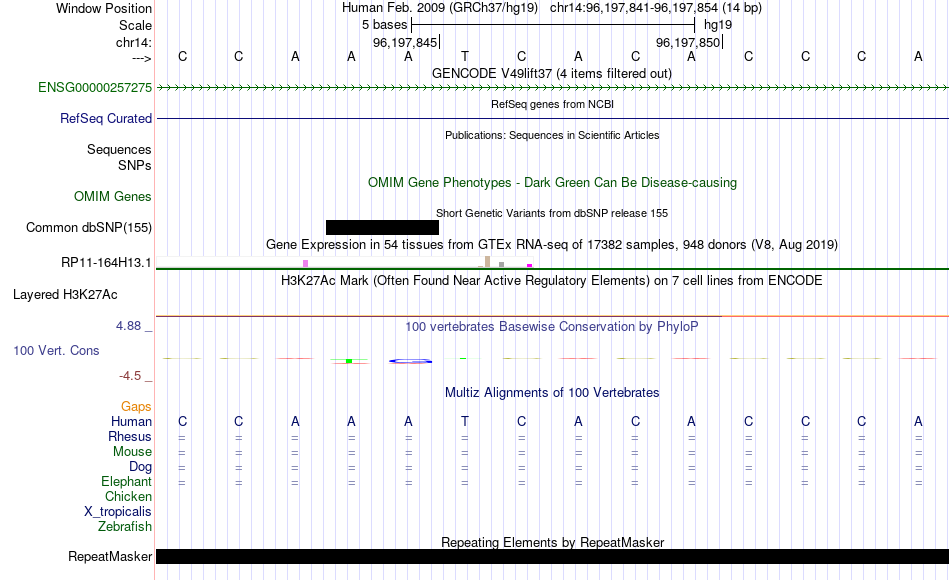The image size is (950, 580).
Task: Select the RefSeq Curated track label
Action: 105,119
